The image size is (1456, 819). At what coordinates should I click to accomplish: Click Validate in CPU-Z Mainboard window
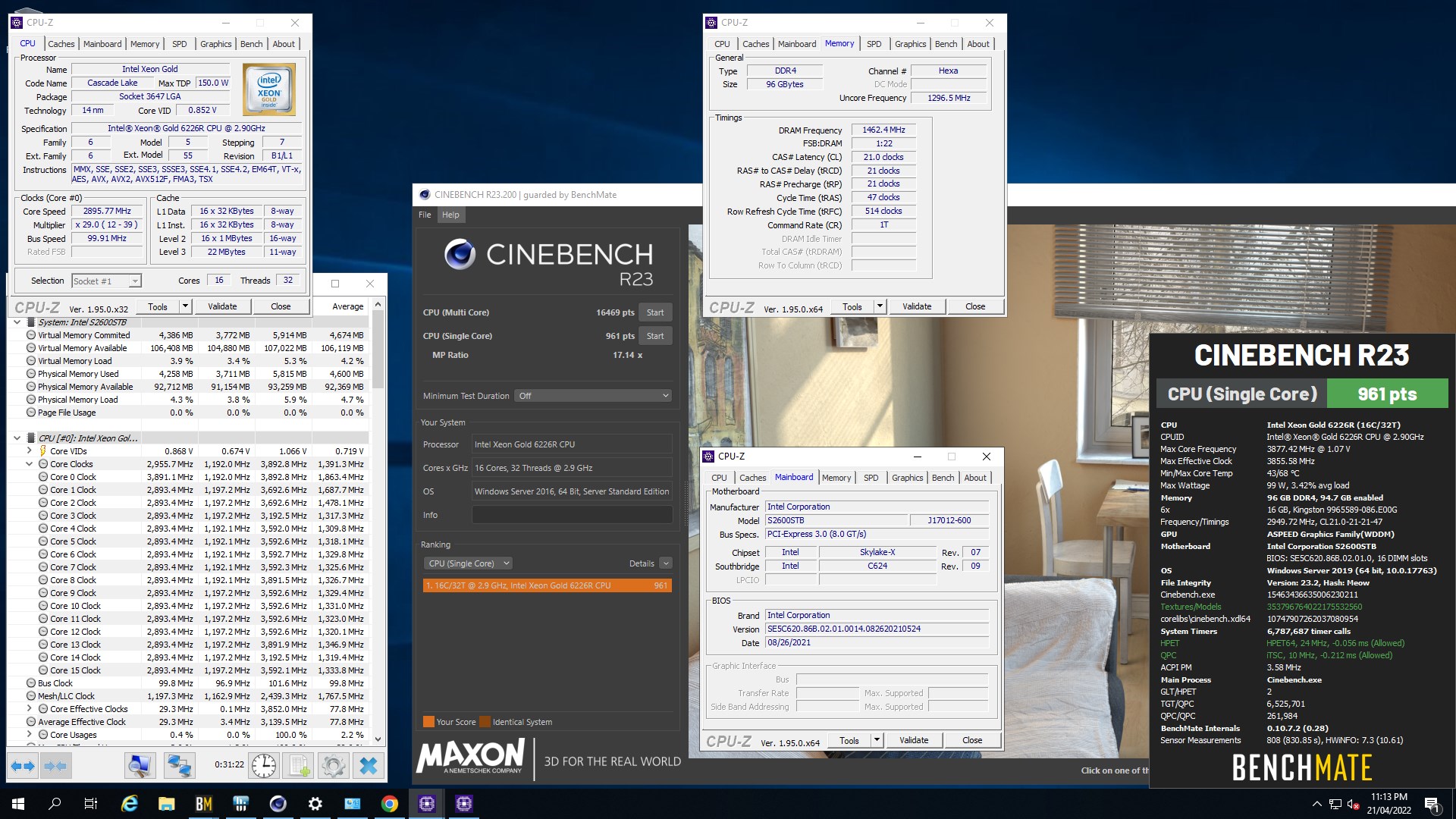[914, 740]
